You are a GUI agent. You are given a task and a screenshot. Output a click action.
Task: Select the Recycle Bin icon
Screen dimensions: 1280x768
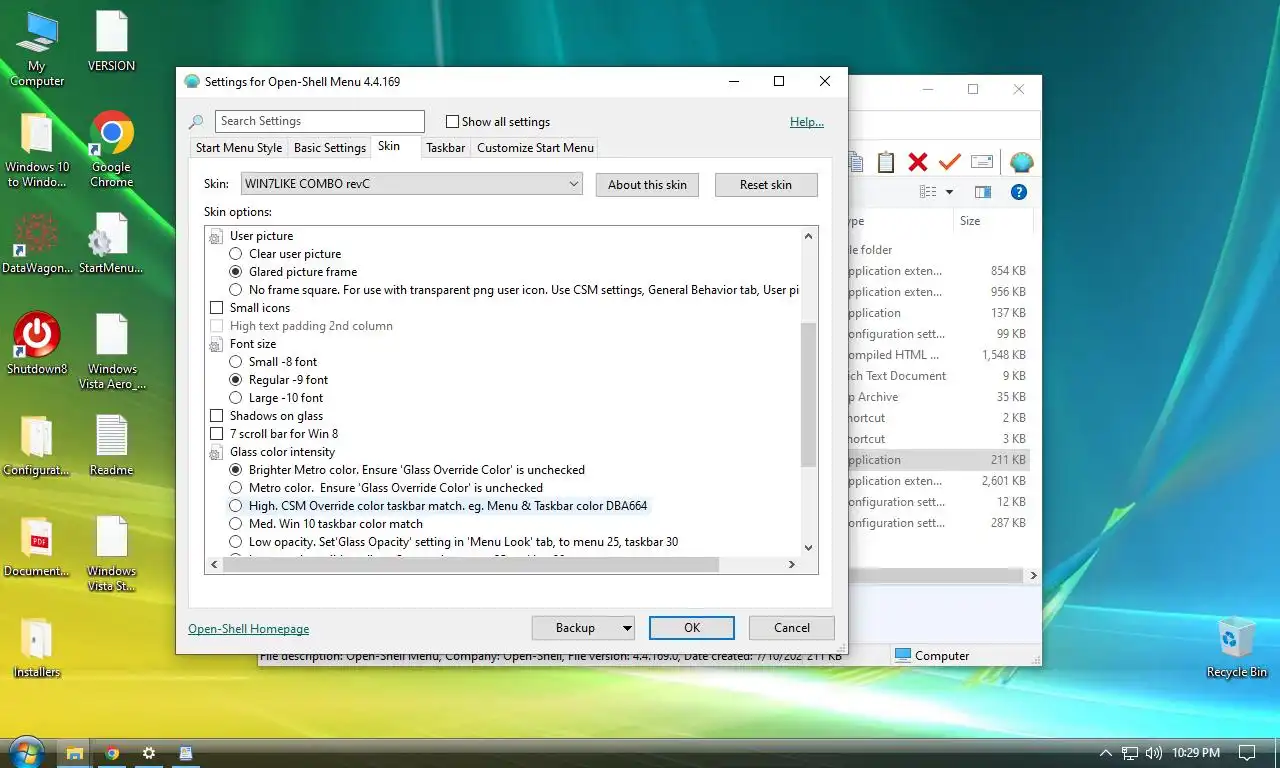[x=1237, y=647]
